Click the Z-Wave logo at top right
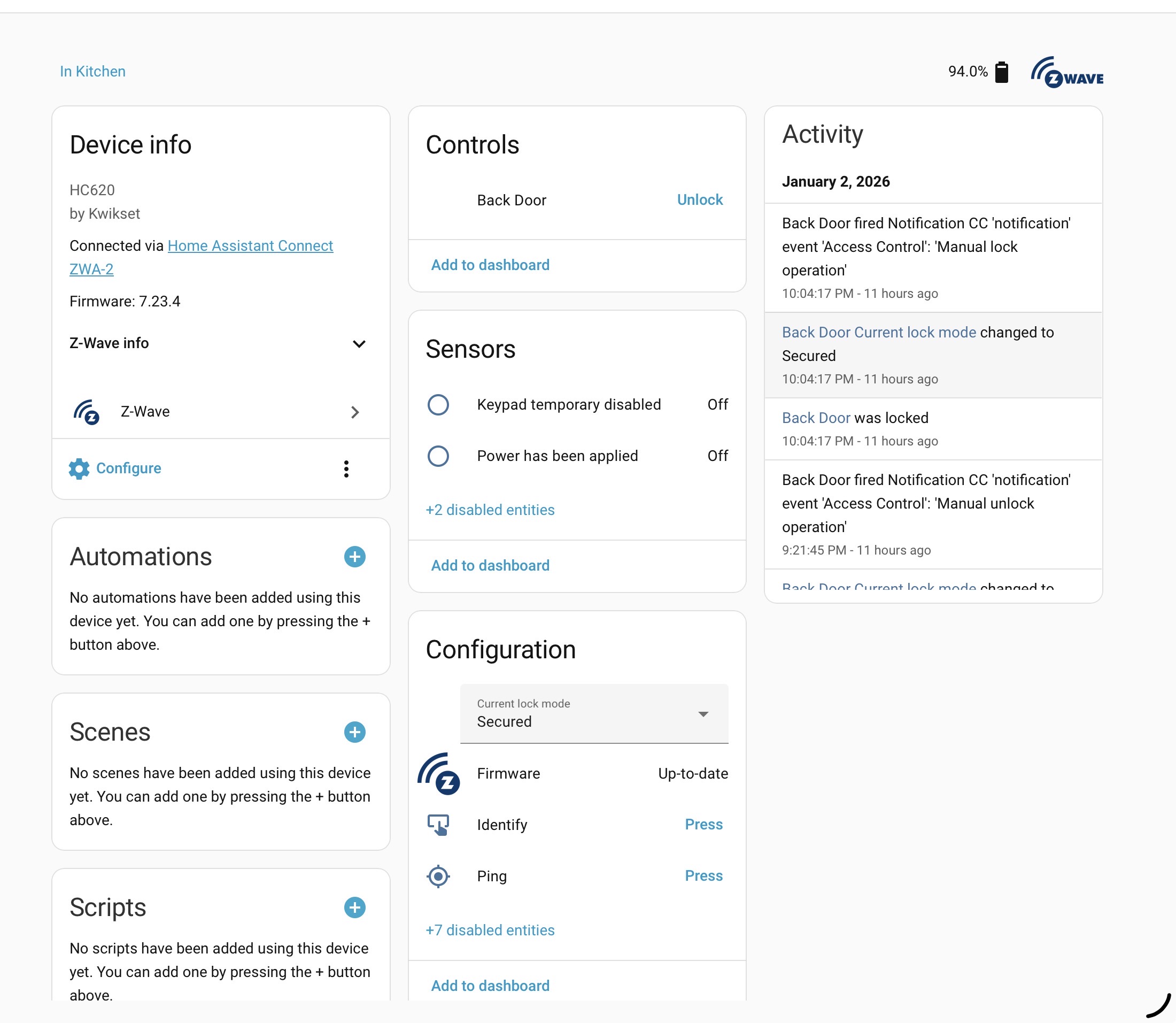Image resolution: width=1176 pixels, height=1023 pixels. click(1066, 73)
